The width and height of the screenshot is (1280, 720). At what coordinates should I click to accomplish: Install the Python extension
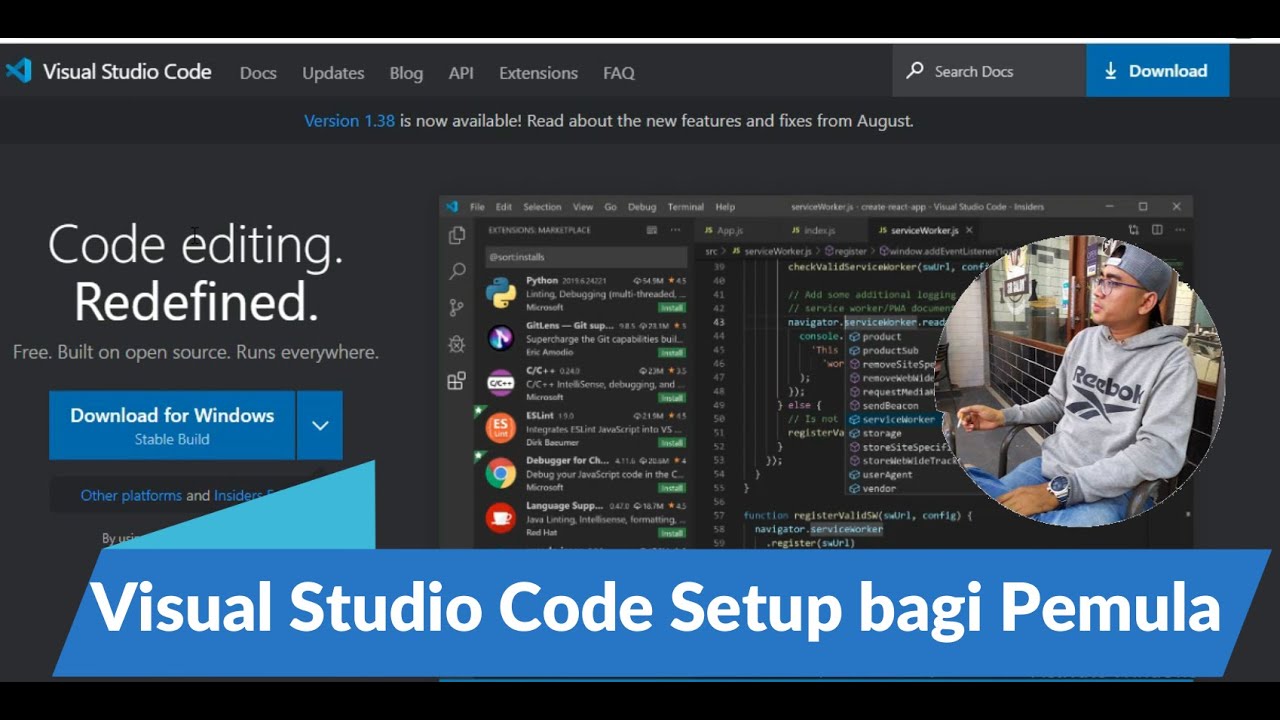point(672,308)
